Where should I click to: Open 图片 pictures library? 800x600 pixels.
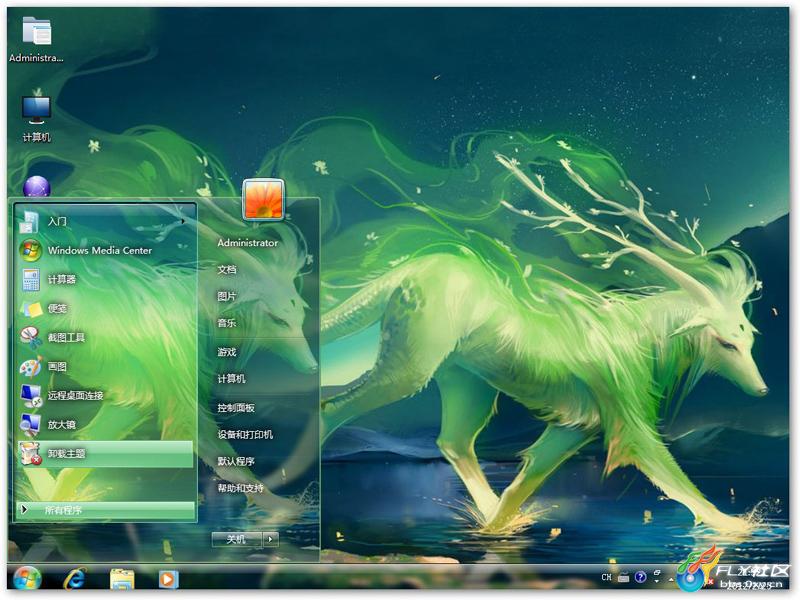[227, 296]
